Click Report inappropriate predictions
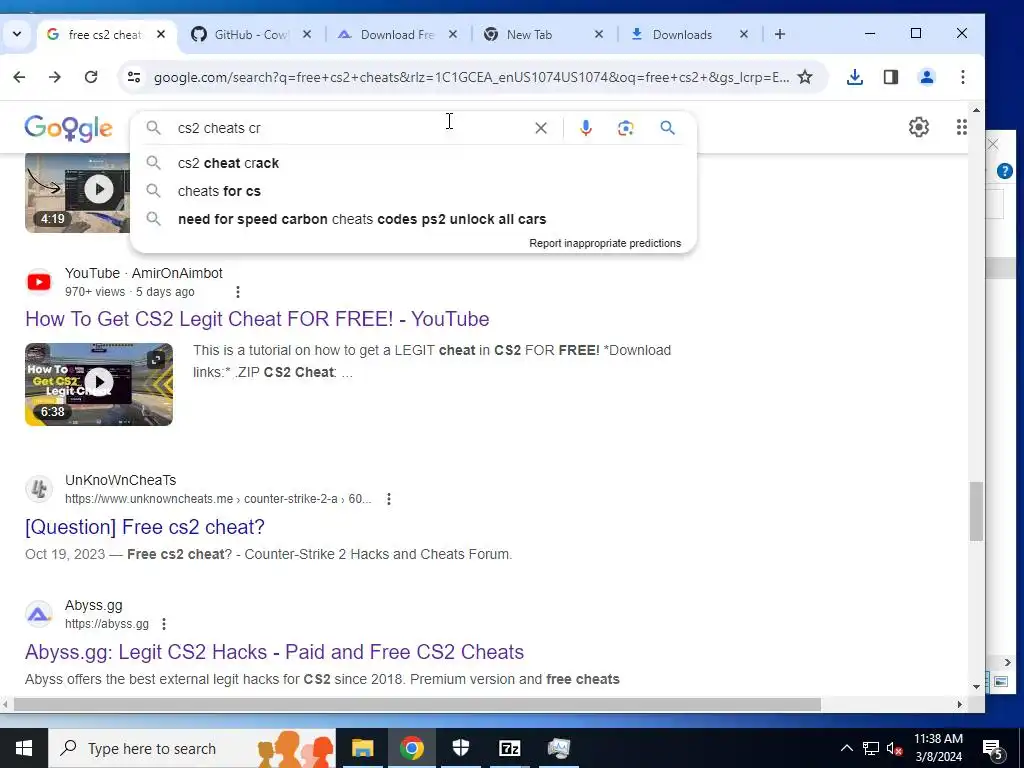This screenshot has height=768, width=1024. pos(605,243)
